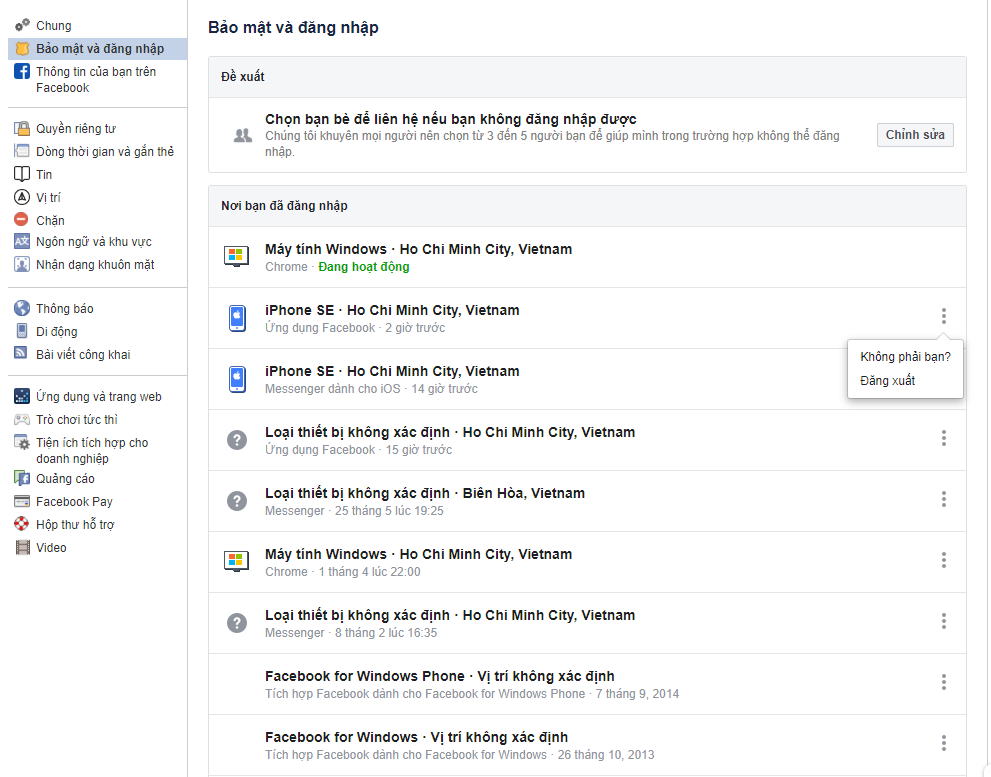The image size is (991, 777).
Task: Click the question icon for 15 giờ trước session
Action: [x=237, y=440]
